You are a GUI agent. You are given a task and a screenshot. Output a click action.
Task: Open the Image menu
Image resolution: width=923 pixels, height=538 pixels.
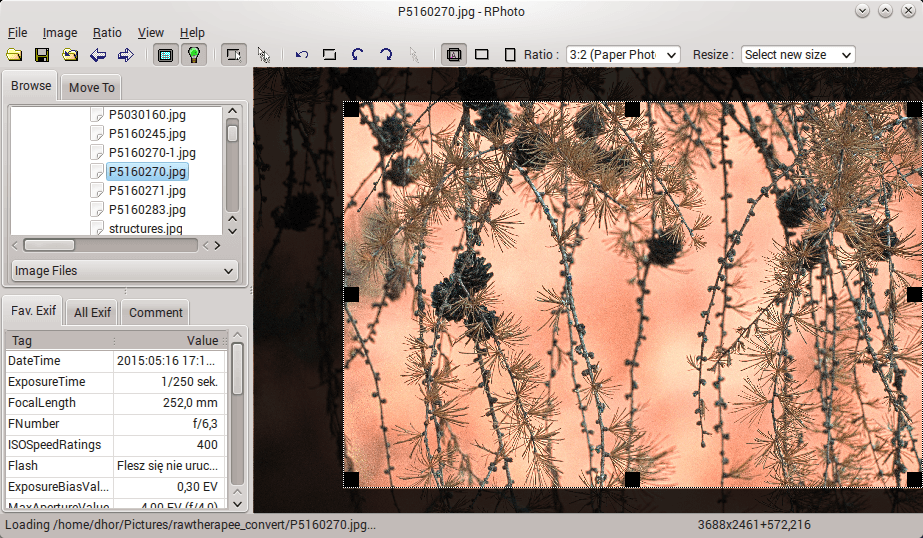tap(59, 33)
